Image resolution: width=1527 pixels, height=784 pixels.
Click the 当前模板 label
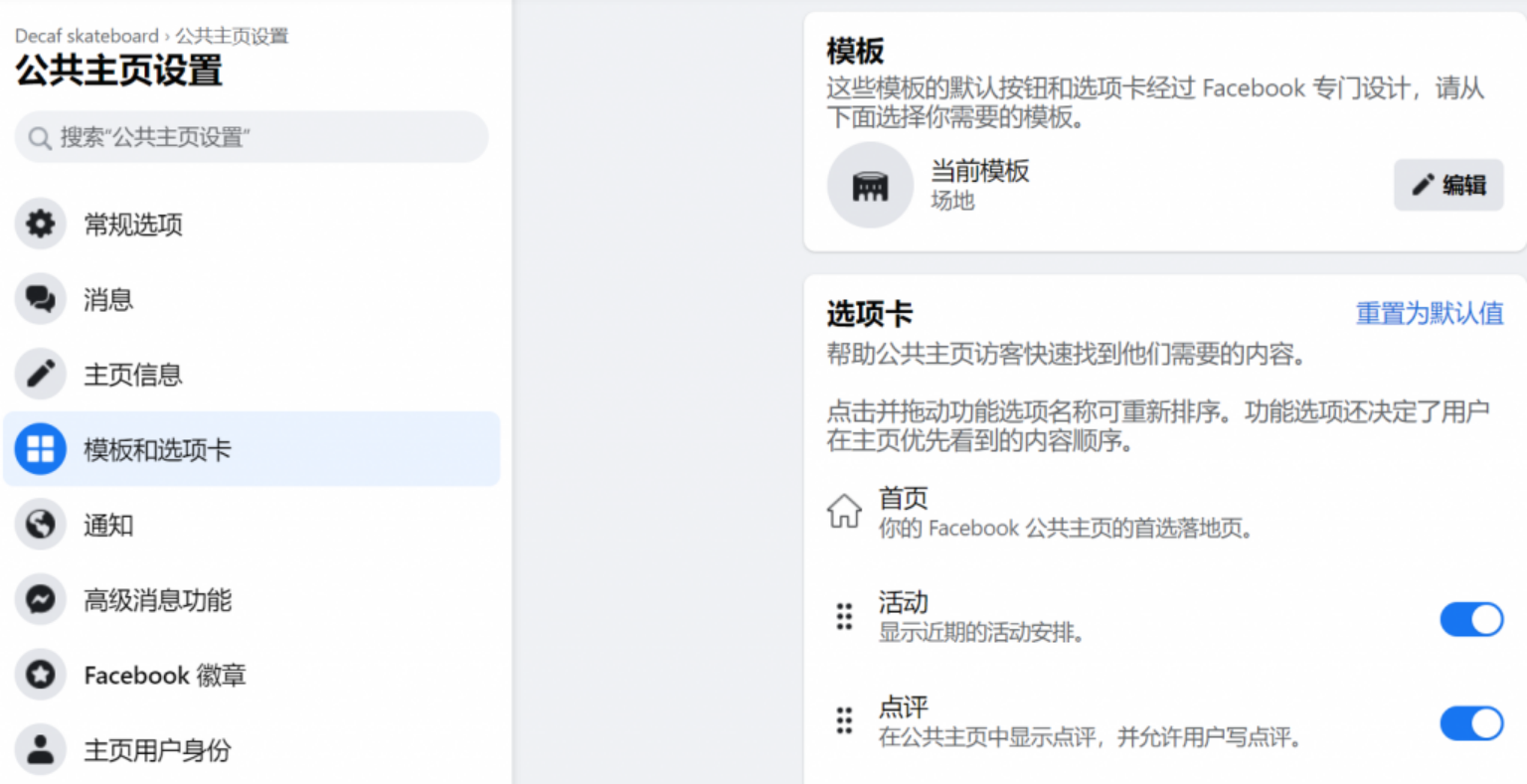pyautogui.click(x=979, y=171)
